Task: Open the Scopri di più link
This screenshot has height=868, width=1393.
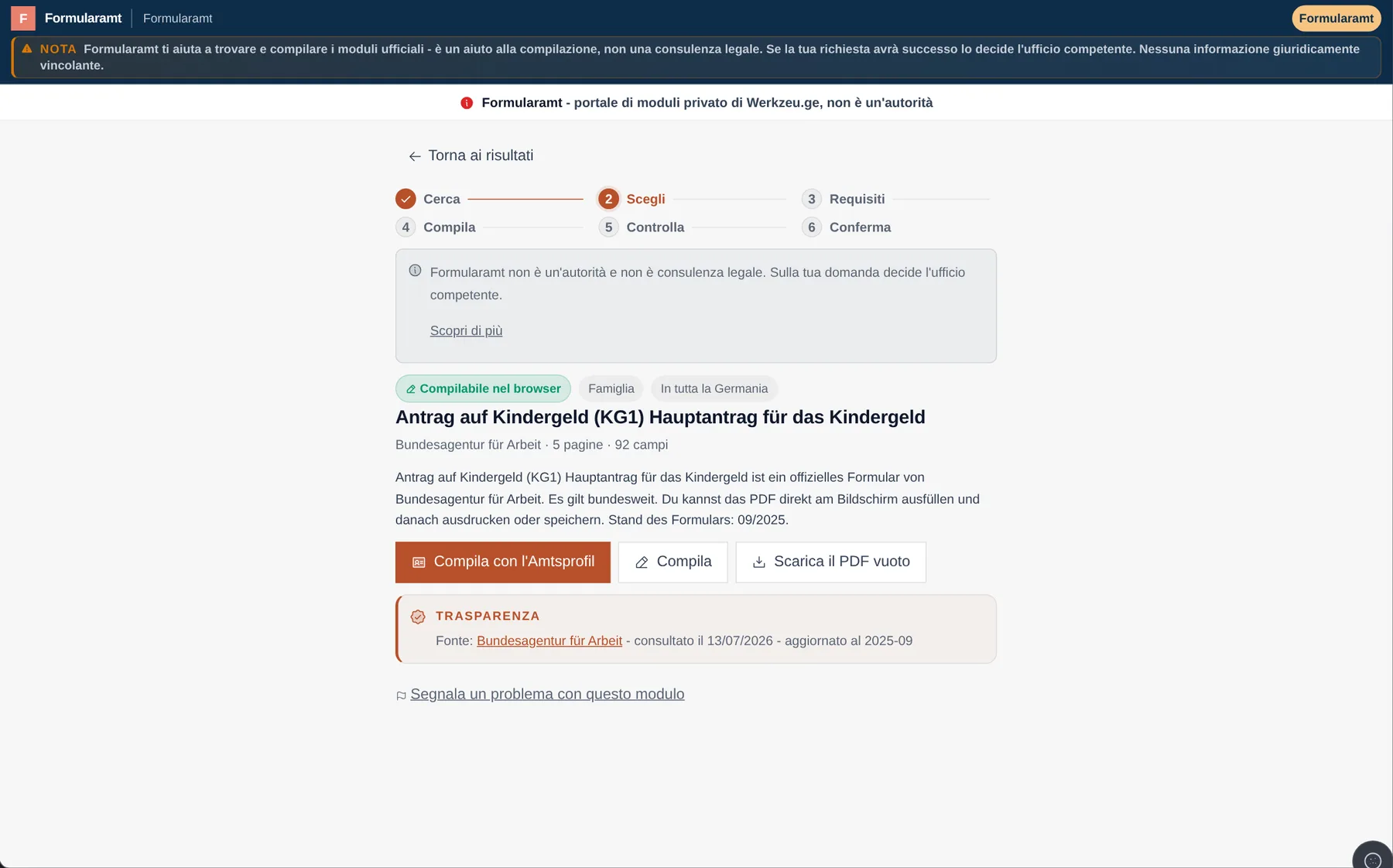Action: [466, 330]
